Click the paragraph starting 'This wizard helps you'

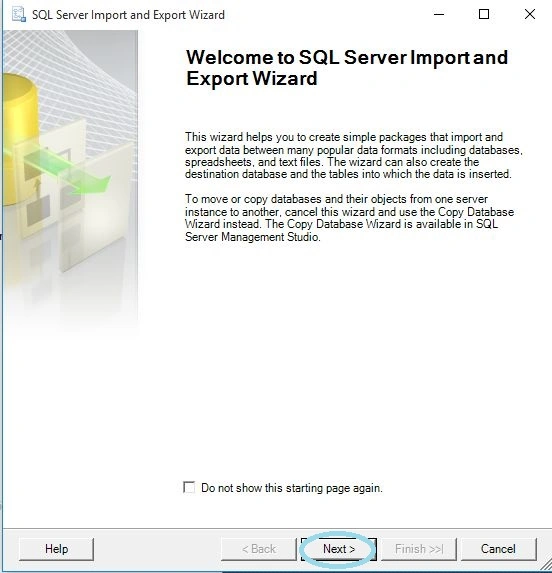pos(354,155)
